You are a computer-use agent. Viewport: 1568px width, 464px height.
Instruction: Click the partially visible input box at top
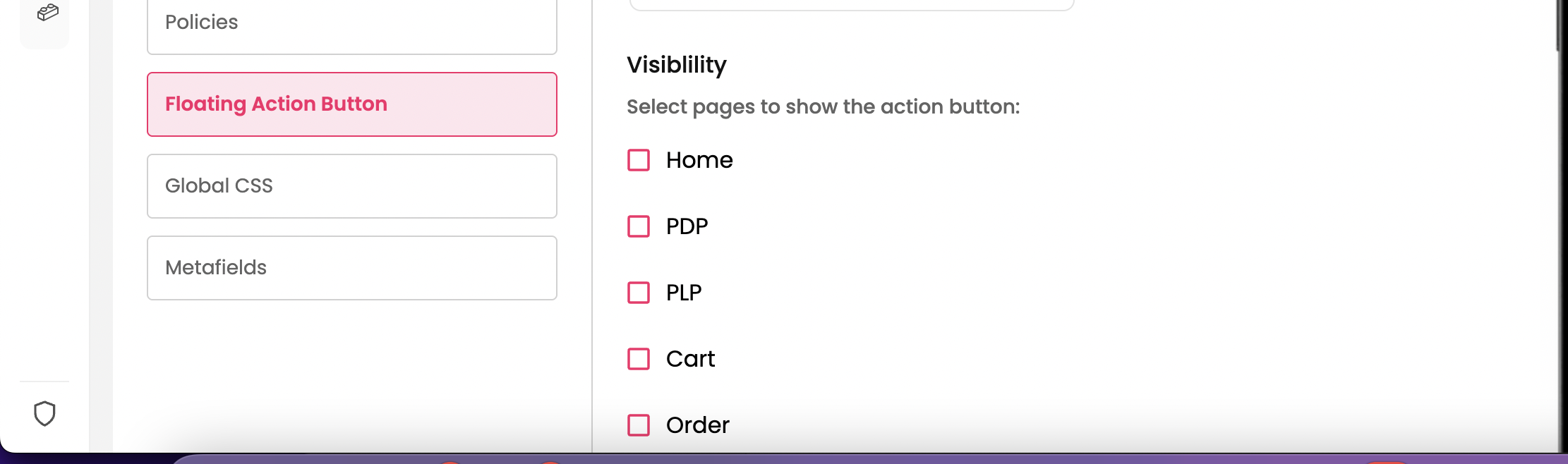851,4
